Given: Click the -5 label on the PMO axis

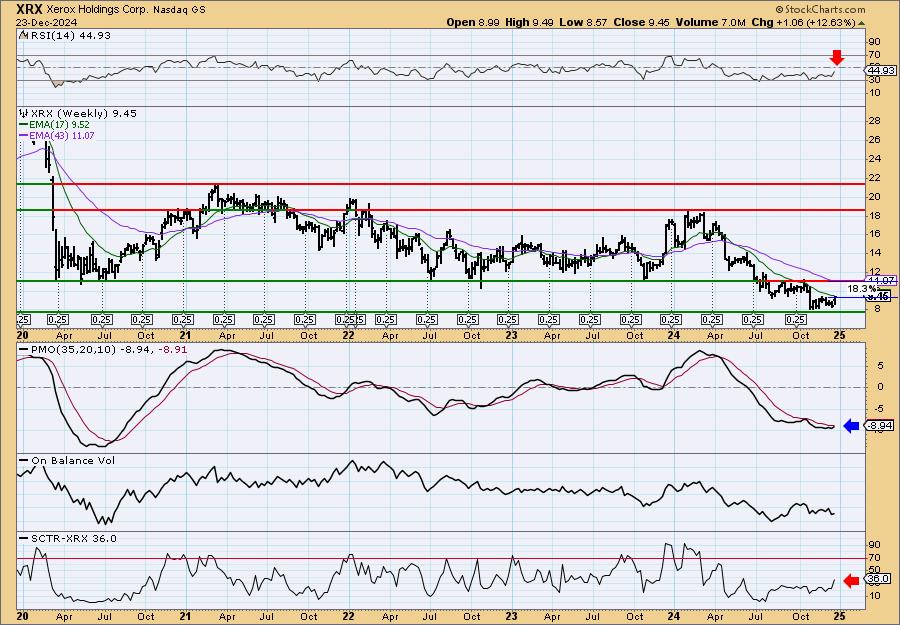Looking at the screenshot, I should 878,409.
